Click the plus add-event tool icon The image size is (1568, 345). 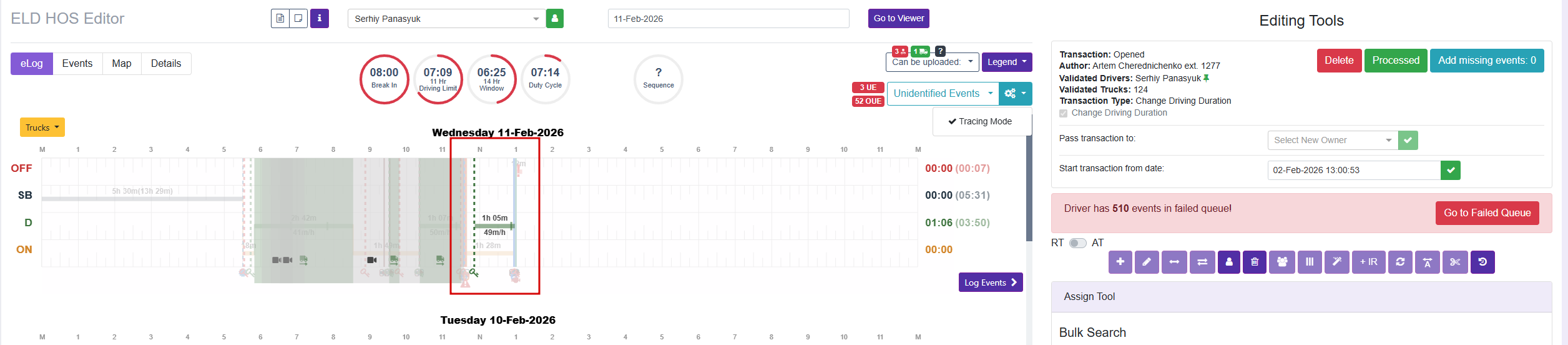[x=1120, y=262]
